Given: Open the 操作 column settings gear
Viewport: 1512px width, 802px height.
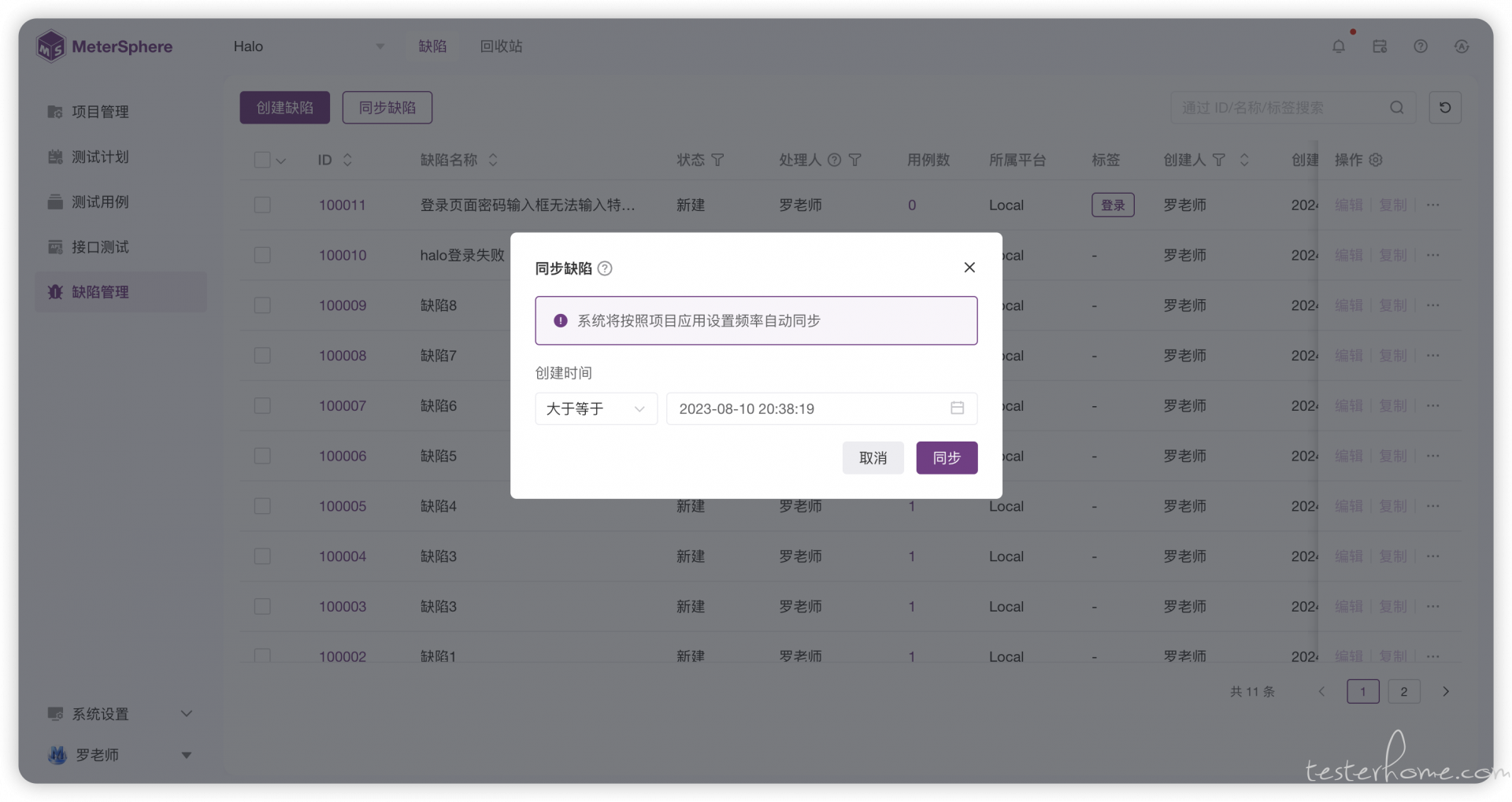Looking at the screenshot, I should (1376, 160).
